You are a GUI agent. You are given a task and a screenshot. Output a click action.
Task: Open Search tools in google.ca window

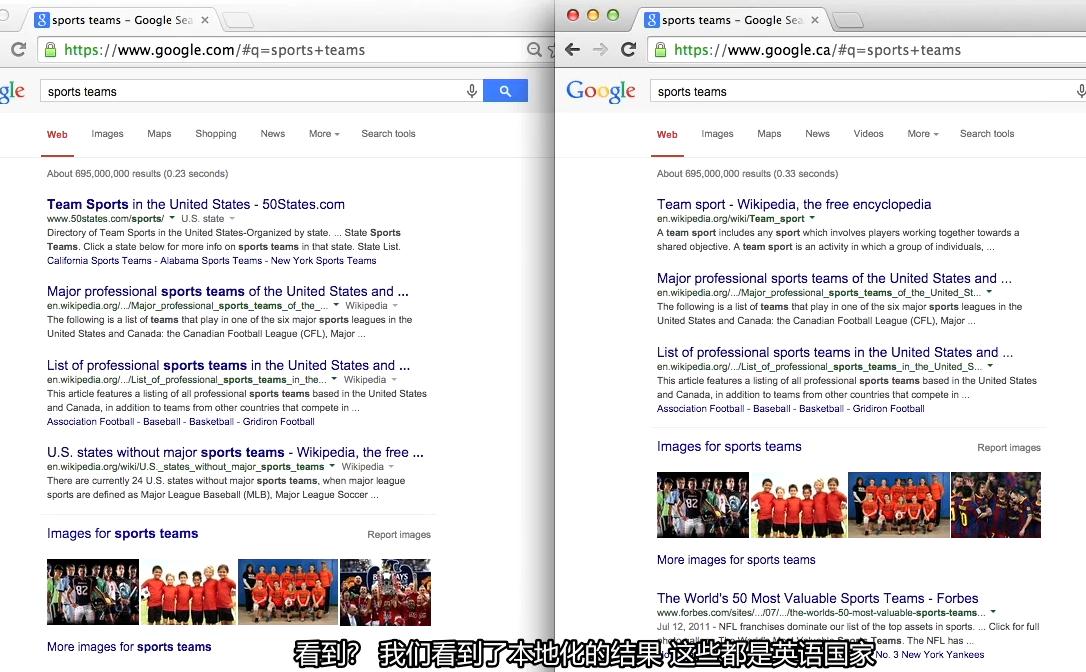pyautogui.click(x=987, y=134)
